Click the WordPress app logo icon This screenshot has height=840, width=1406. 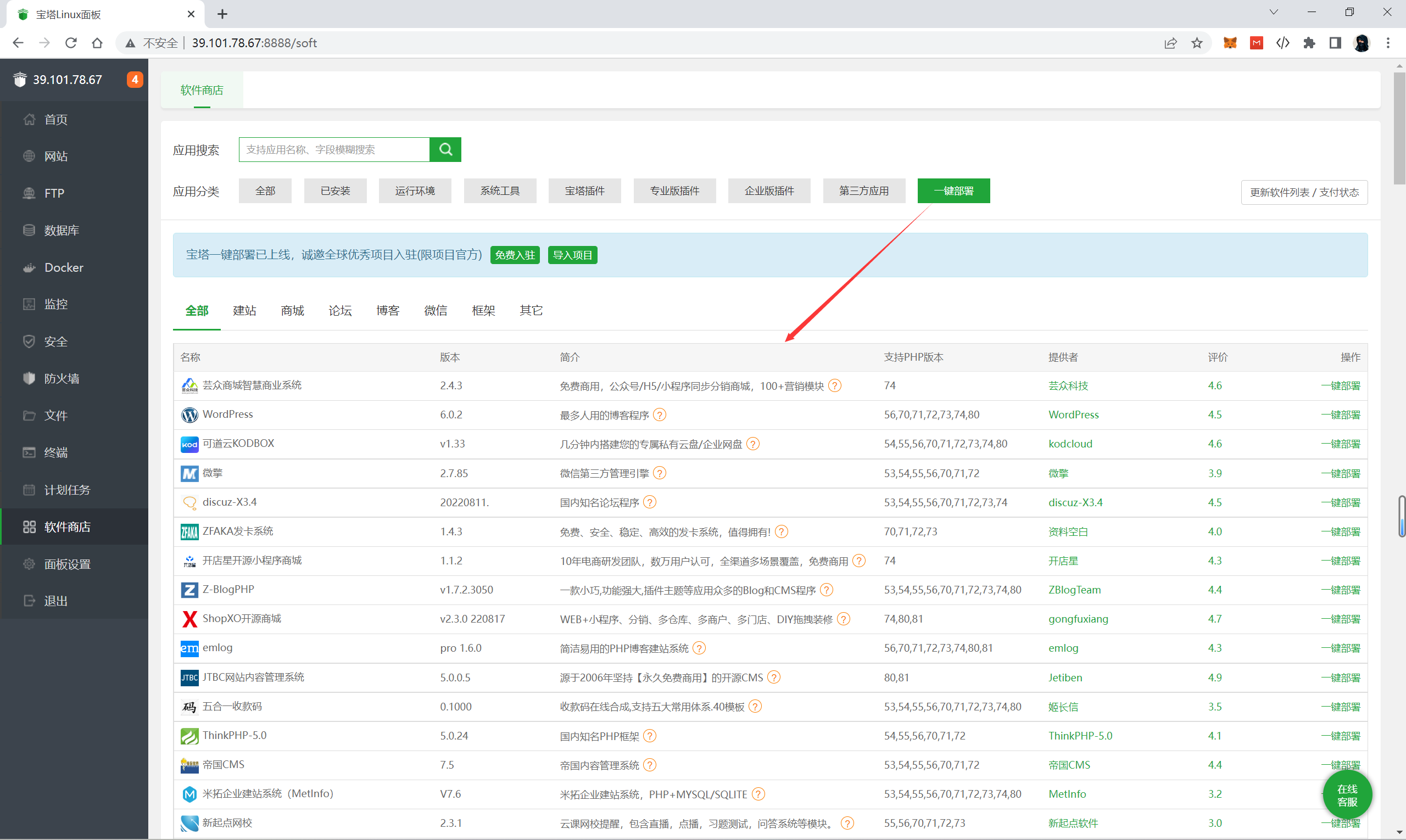click(x=189, y=415)
